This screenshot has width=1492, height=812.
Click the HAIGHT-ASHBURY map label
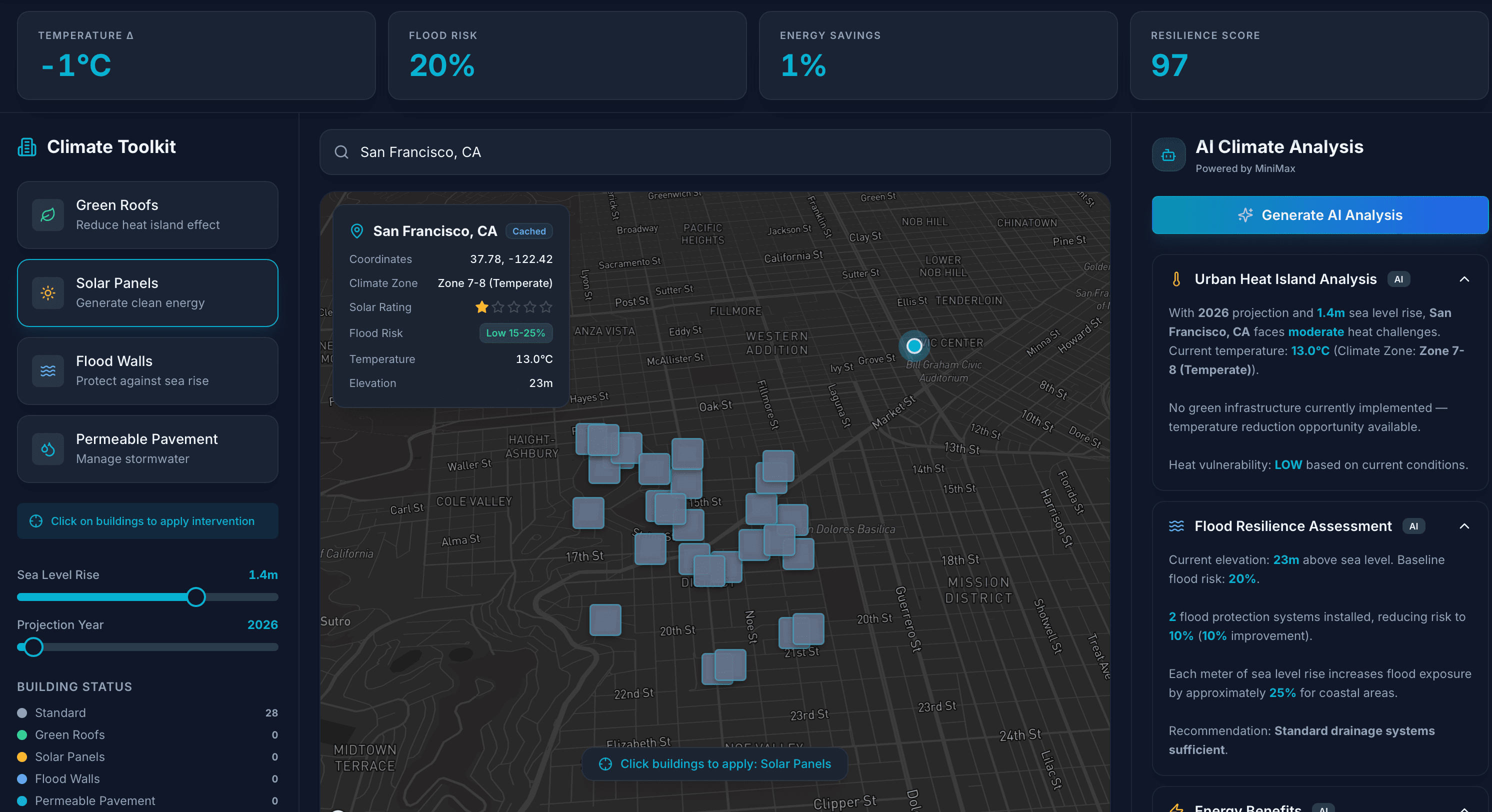click(531, 446)
